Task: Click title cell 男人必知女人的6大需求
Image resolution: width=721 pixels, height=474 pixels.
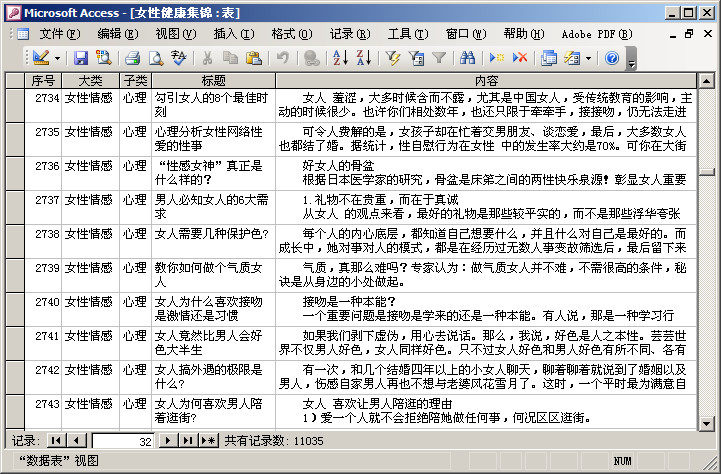Action: tap(214, 207)
